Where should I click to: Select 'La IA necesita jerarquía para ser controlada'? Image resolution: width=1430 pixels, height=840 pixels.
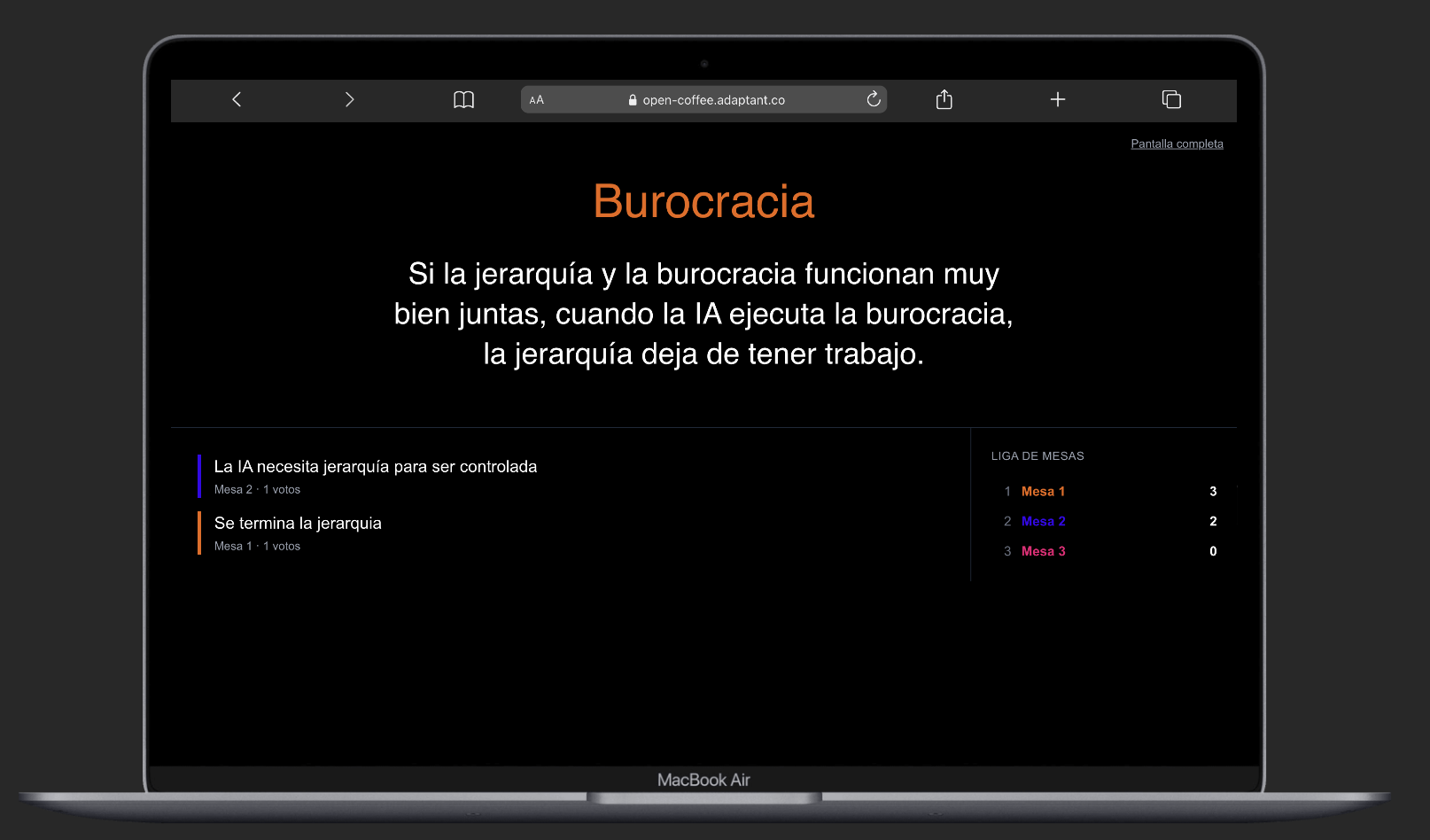(376, 466)
